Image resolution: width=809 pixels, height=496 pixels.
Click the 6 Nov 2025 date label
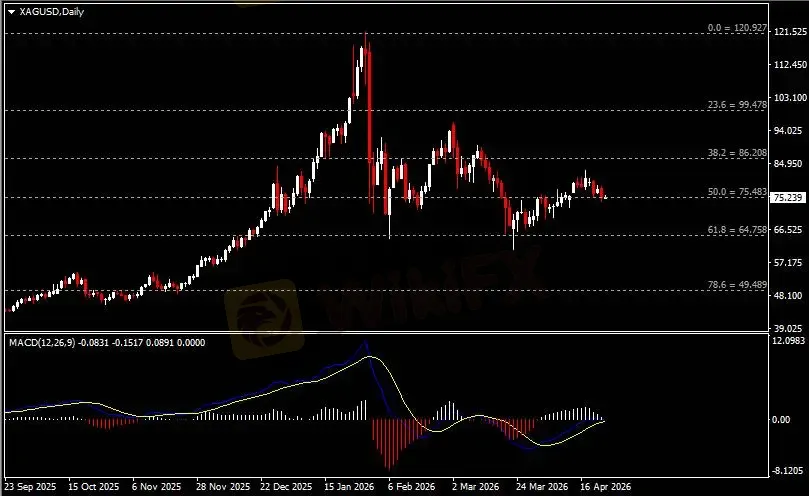(x=157, y=487)
